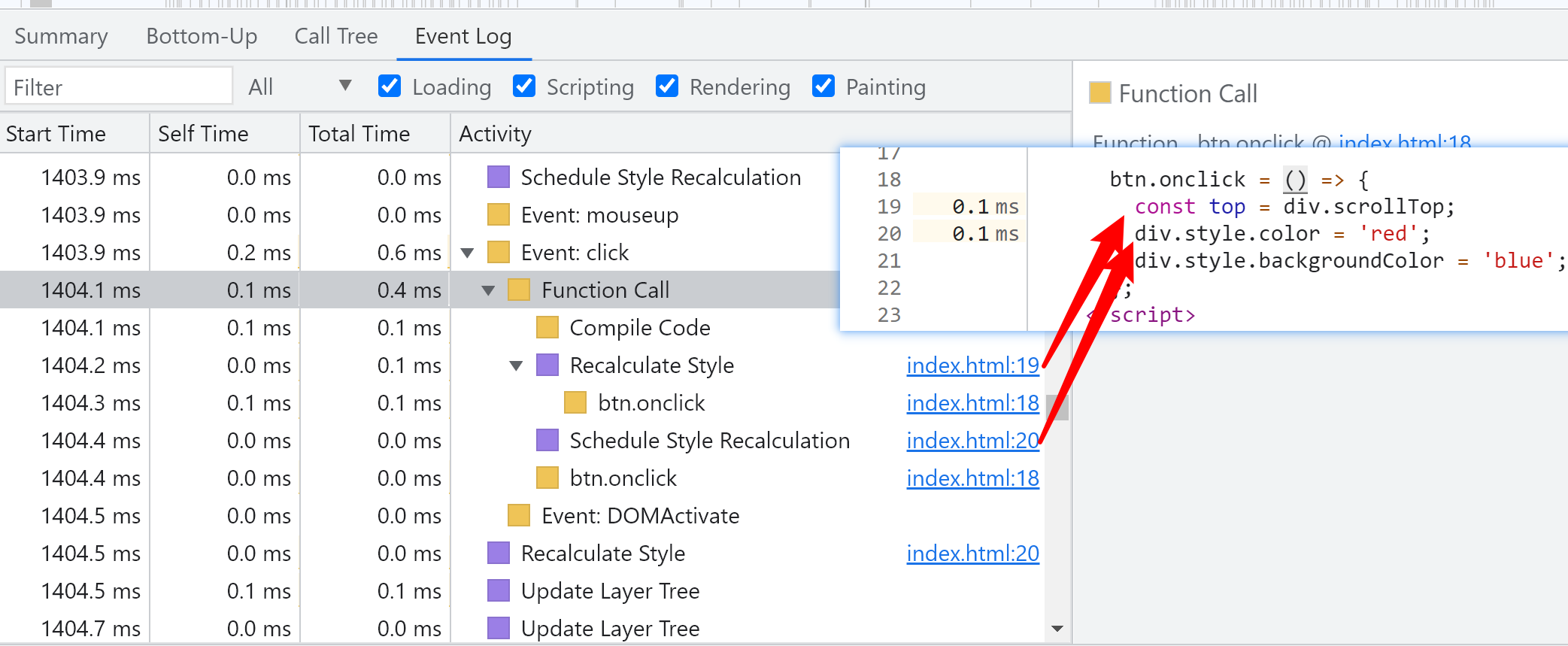Viewport: 1568px width, 646px height.
Task: Click the event list scrollbar thumb
Action: click(x=1057, y=407)
